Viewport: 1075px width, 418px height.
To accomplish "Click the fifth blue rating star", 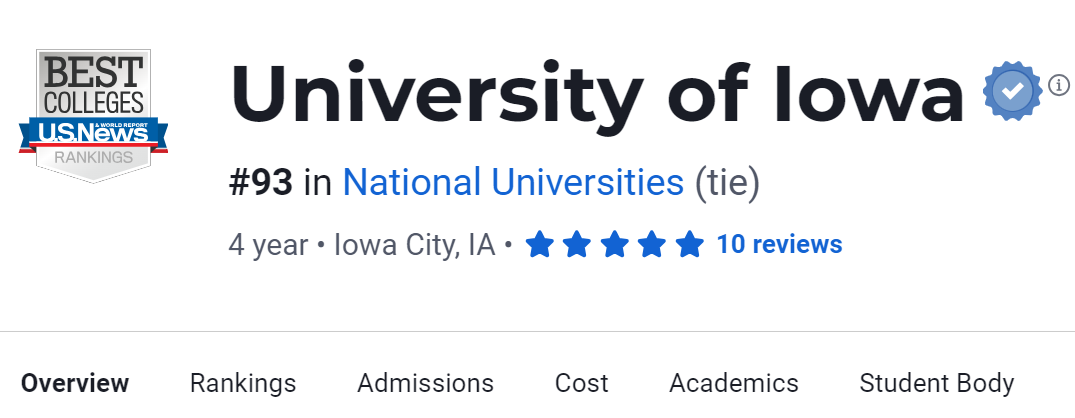I will click(x=689, y=244).
